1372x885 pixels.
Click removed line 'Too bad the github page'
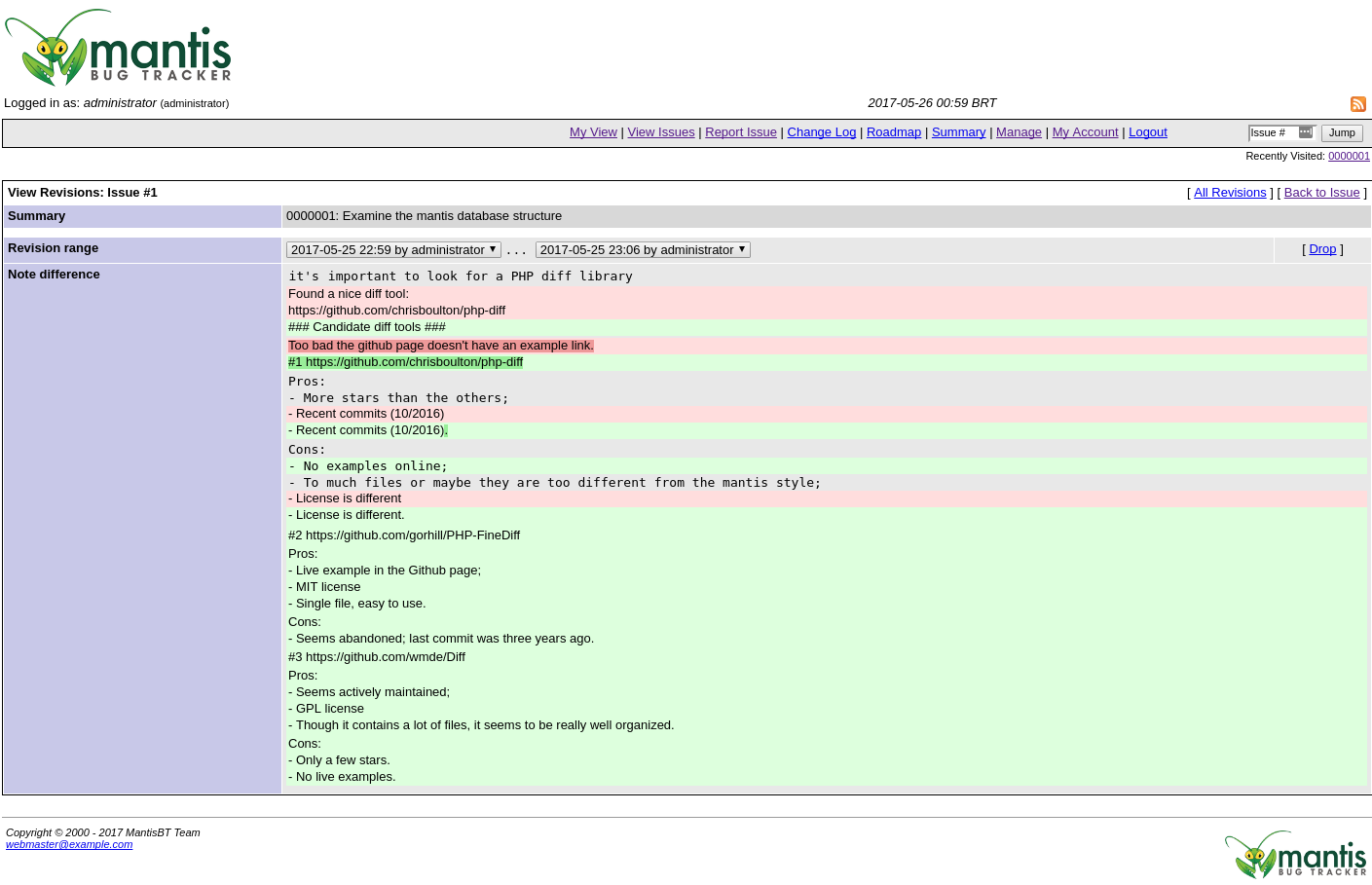[441, 346]
